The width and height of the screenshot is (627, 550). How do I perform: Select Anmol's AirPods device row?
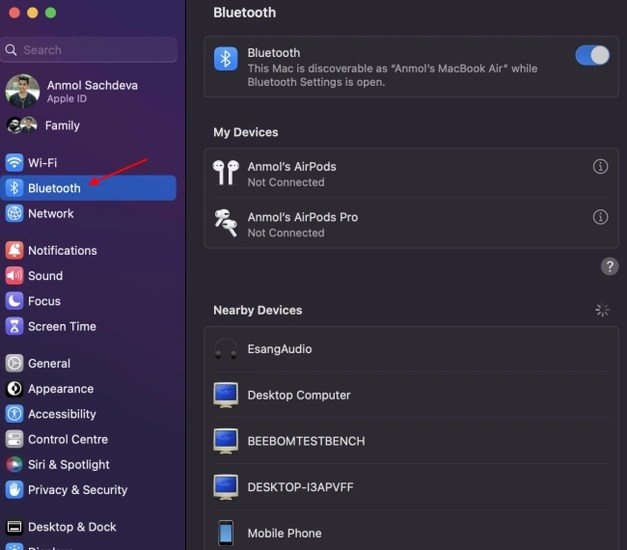point(411,174)
